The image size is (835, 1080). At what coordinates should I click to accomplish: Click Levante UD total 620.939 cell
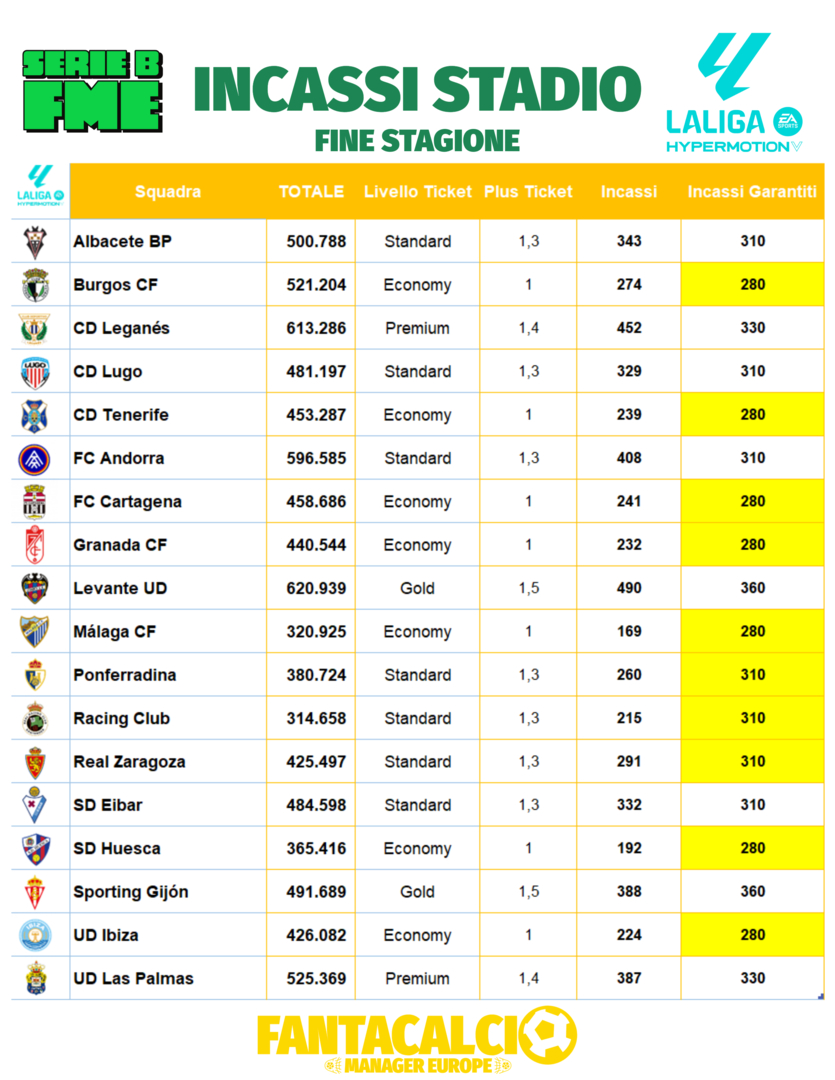pos(316,588)
